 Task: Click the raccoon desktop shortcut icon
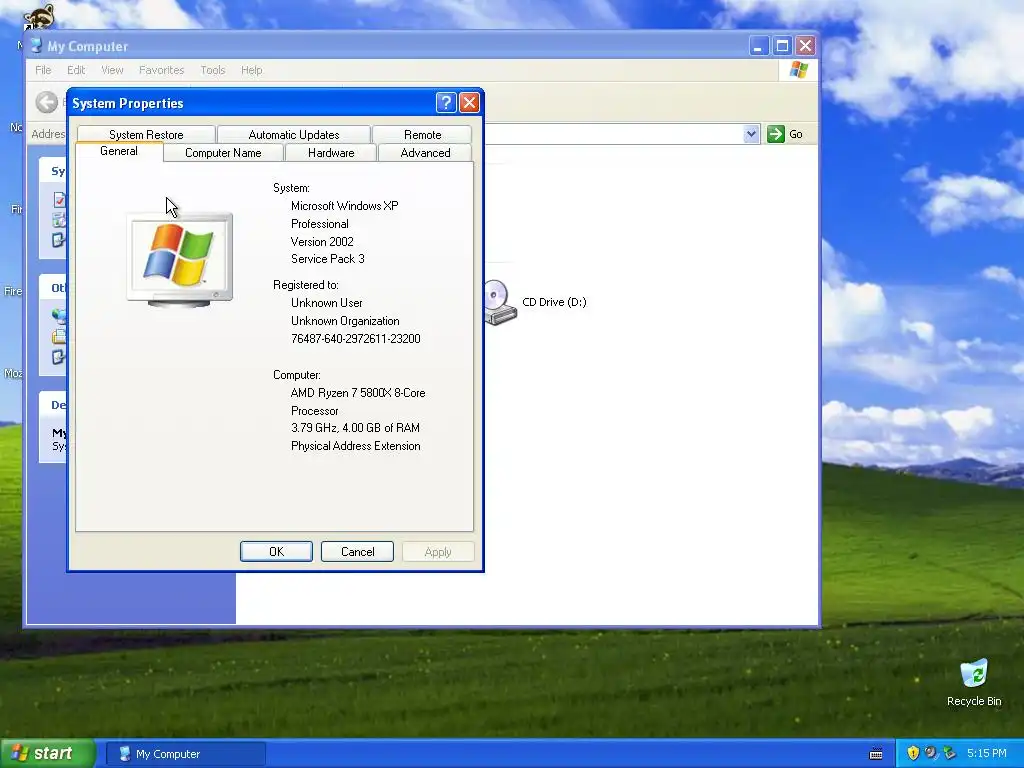click(38, 16)
